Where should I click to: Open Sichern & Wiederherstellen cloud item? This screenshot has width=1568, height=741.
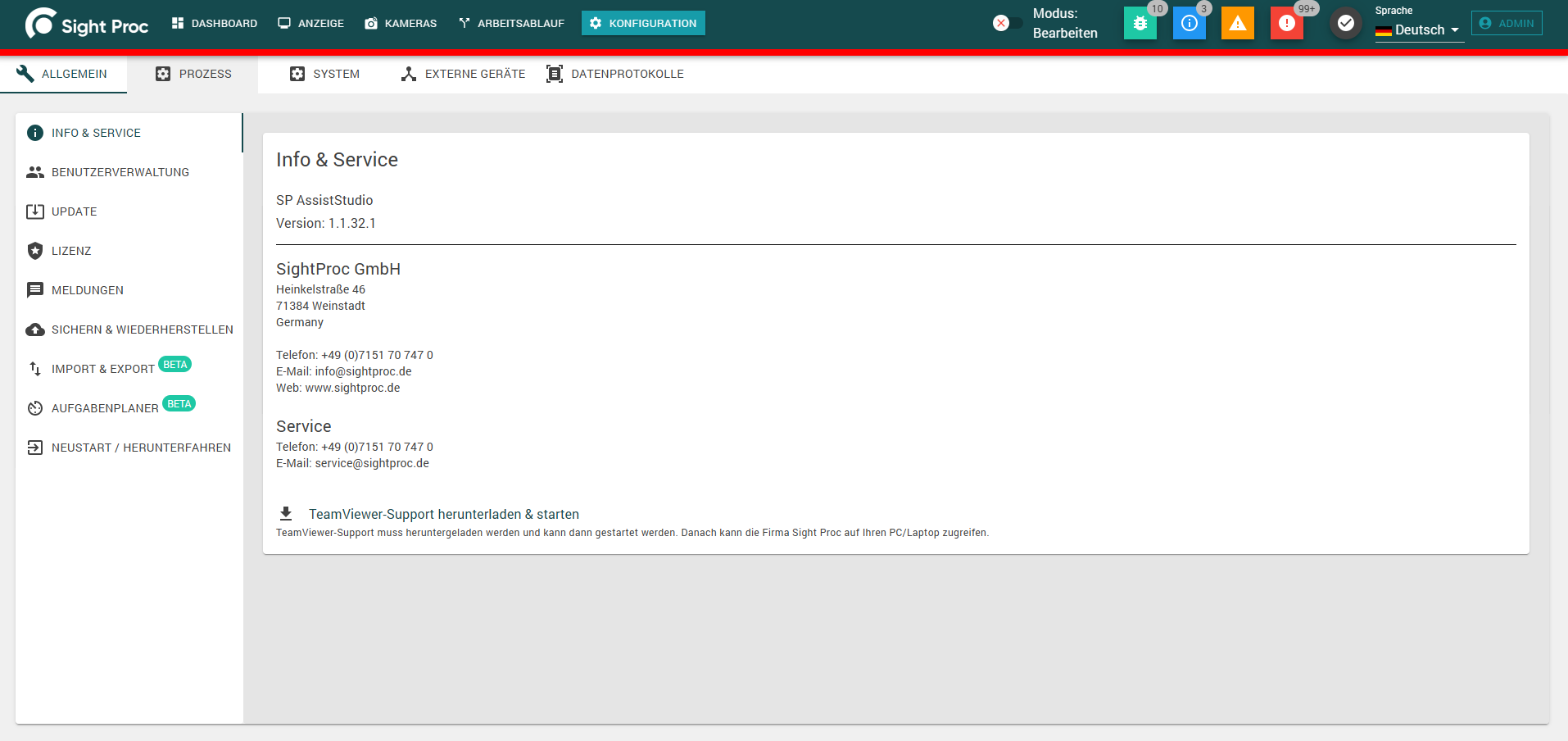coord(129,330)
